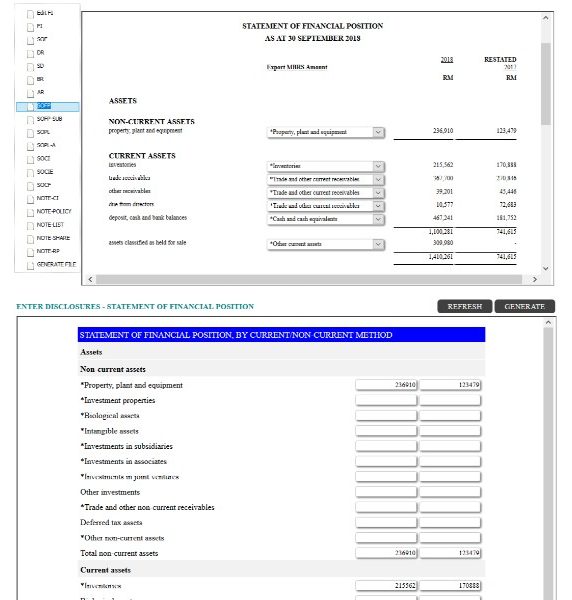Screen dimensions: 572x600
Task: Click the GENERATE button
Action: (524, 306)
